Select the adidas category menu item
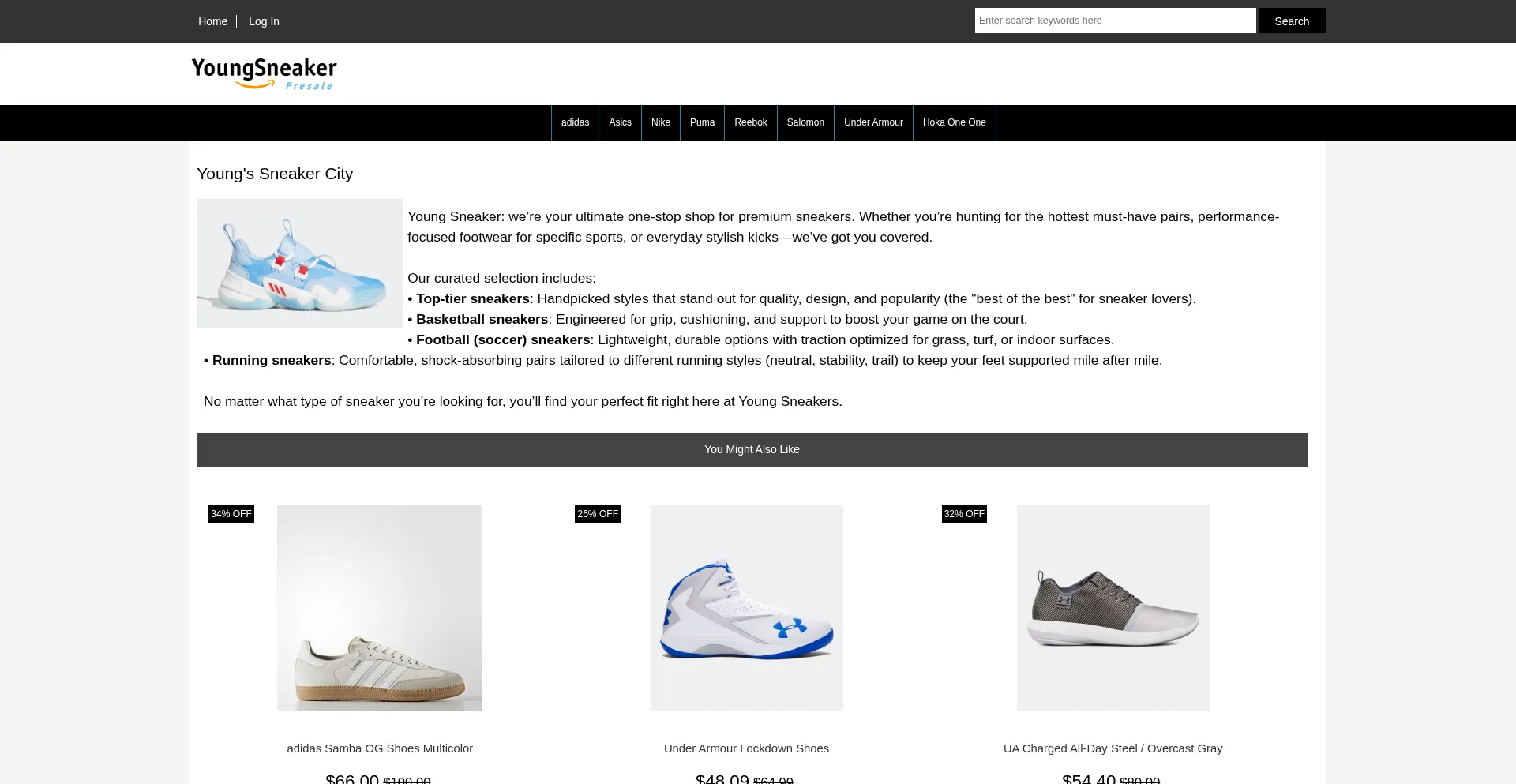This screenshot has width=1516, height=784. point(575,122)
